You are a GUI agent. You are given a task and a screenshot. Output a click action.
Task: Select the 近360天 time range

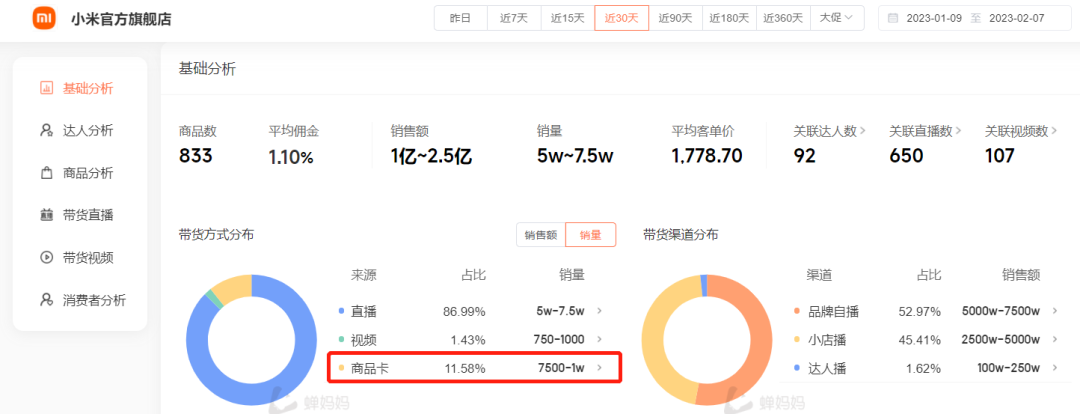783,19
